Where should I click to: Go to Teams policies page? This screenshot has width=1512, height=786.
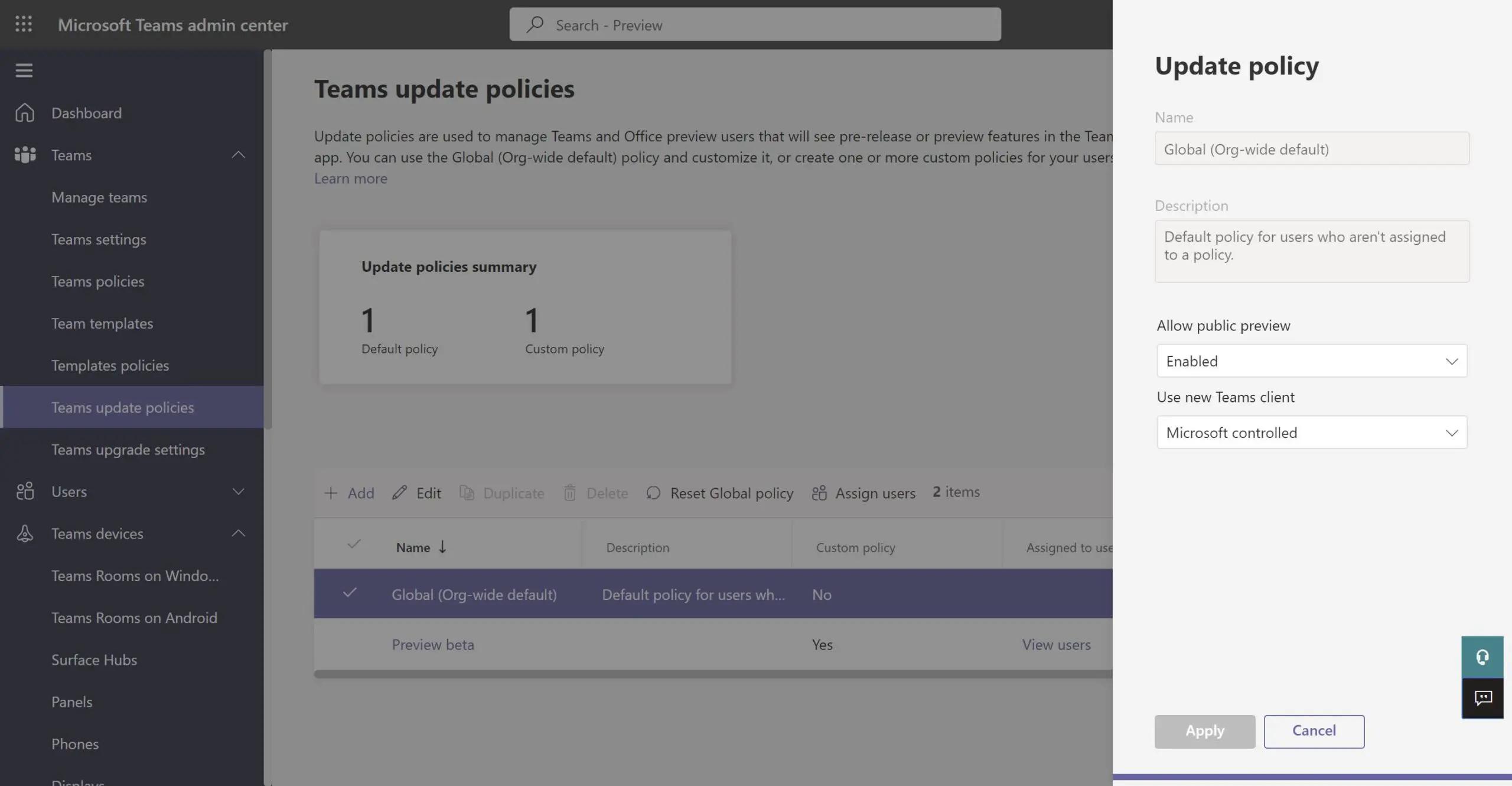click(98, 281)
